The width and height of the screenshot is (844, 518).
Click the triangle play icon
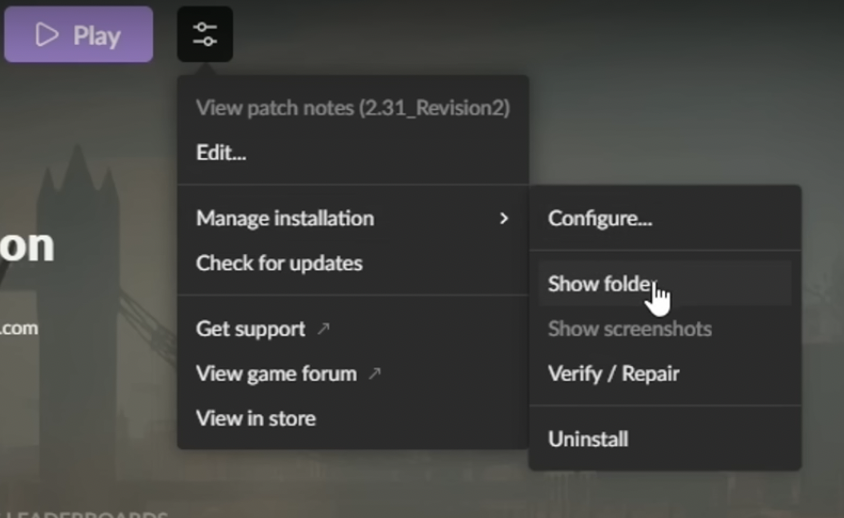coord(46,35)
